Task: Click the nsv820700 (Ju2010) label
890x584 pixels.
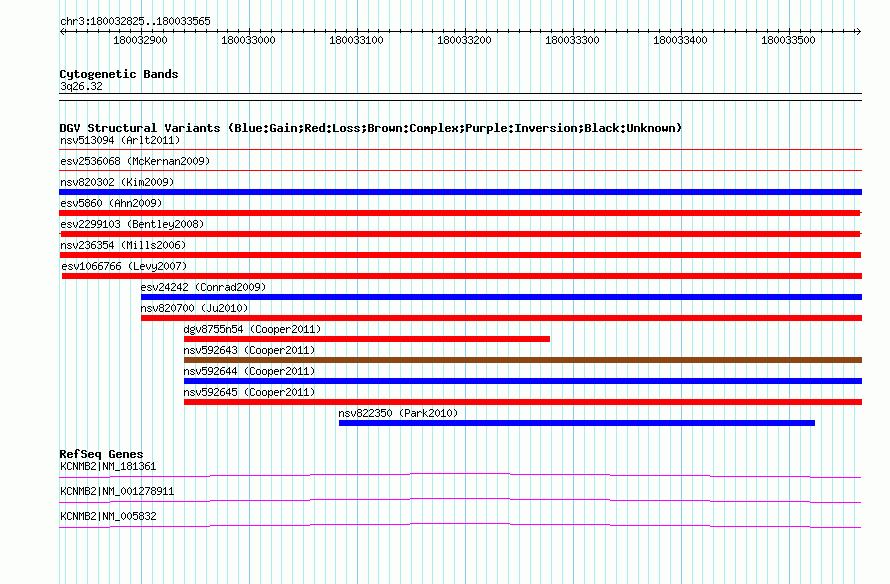Action: click(x=195, y=308)
